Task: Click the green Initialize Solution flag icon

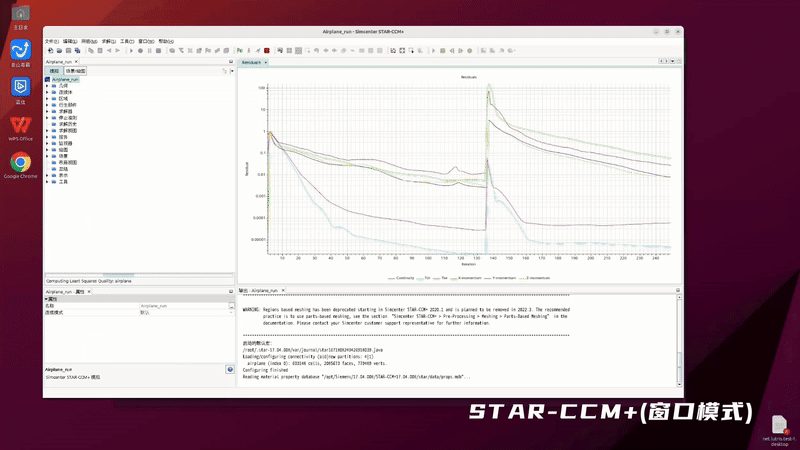Action: coord(240,51)
